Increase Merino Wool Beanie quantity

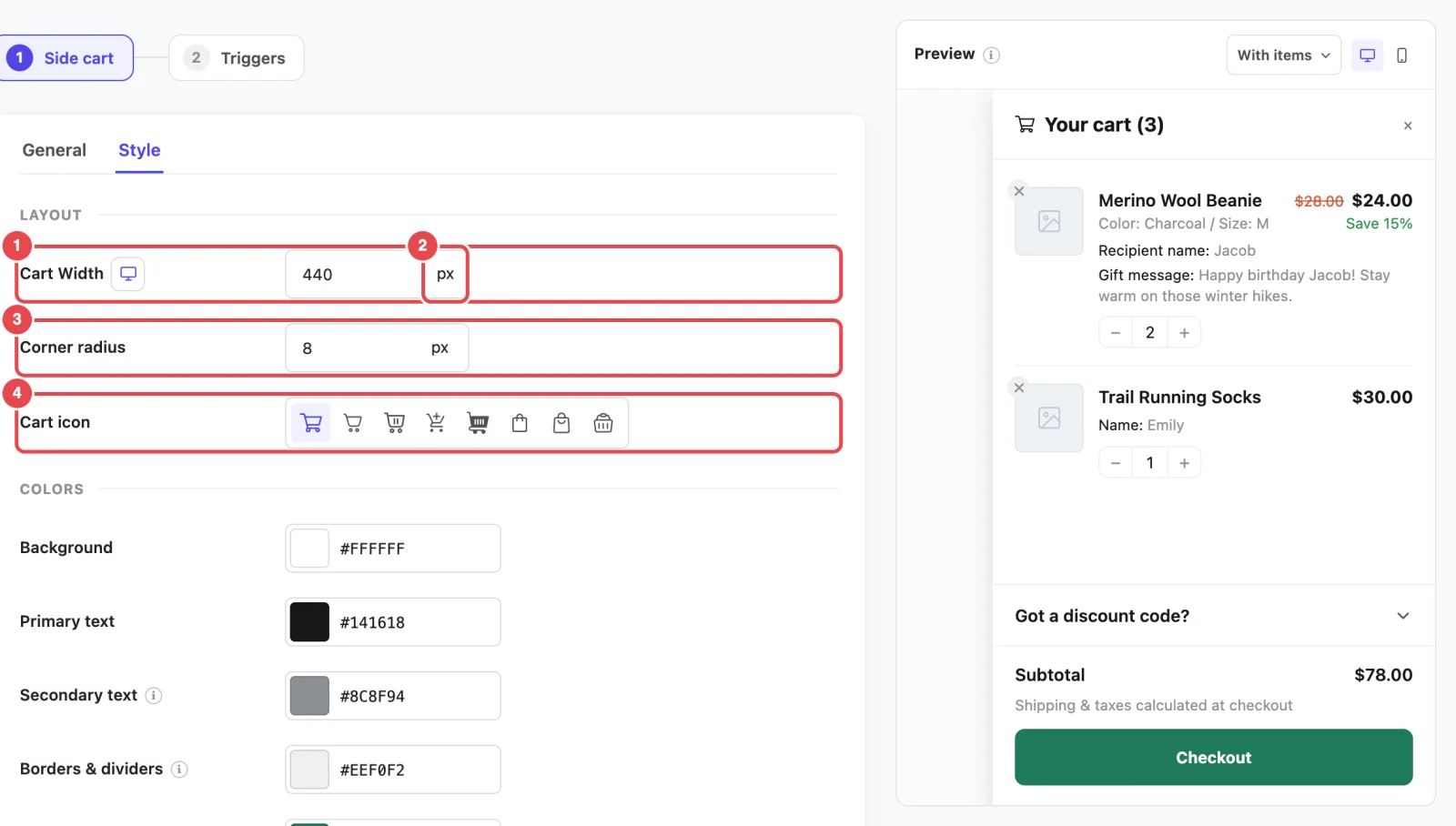click(x=1184, y=333)
